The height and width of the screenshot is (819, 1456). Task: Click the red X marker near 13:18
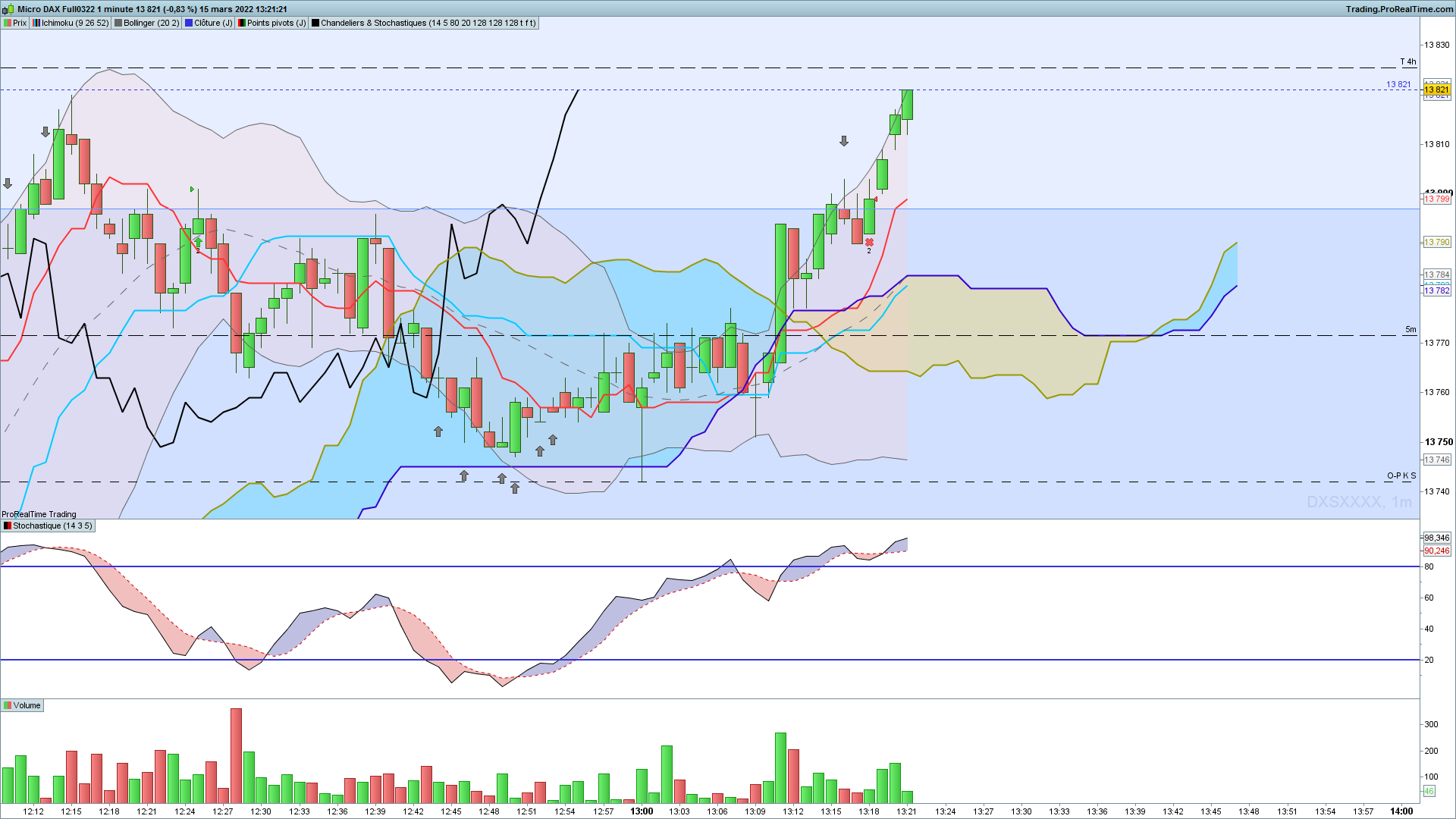[869, 242]
